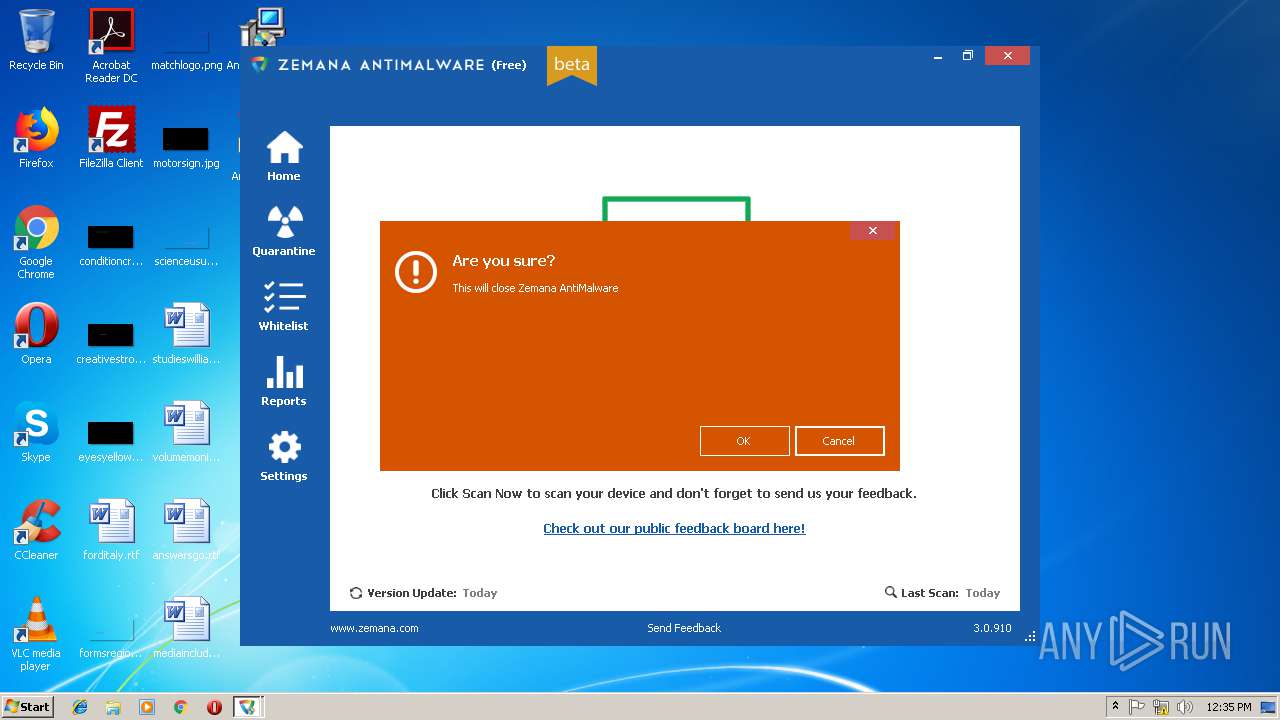The height and width of the screenshot is (720, 1280).
Task: Launch Internet Explorer from taskbar
Action: click(x=80, y=707)
